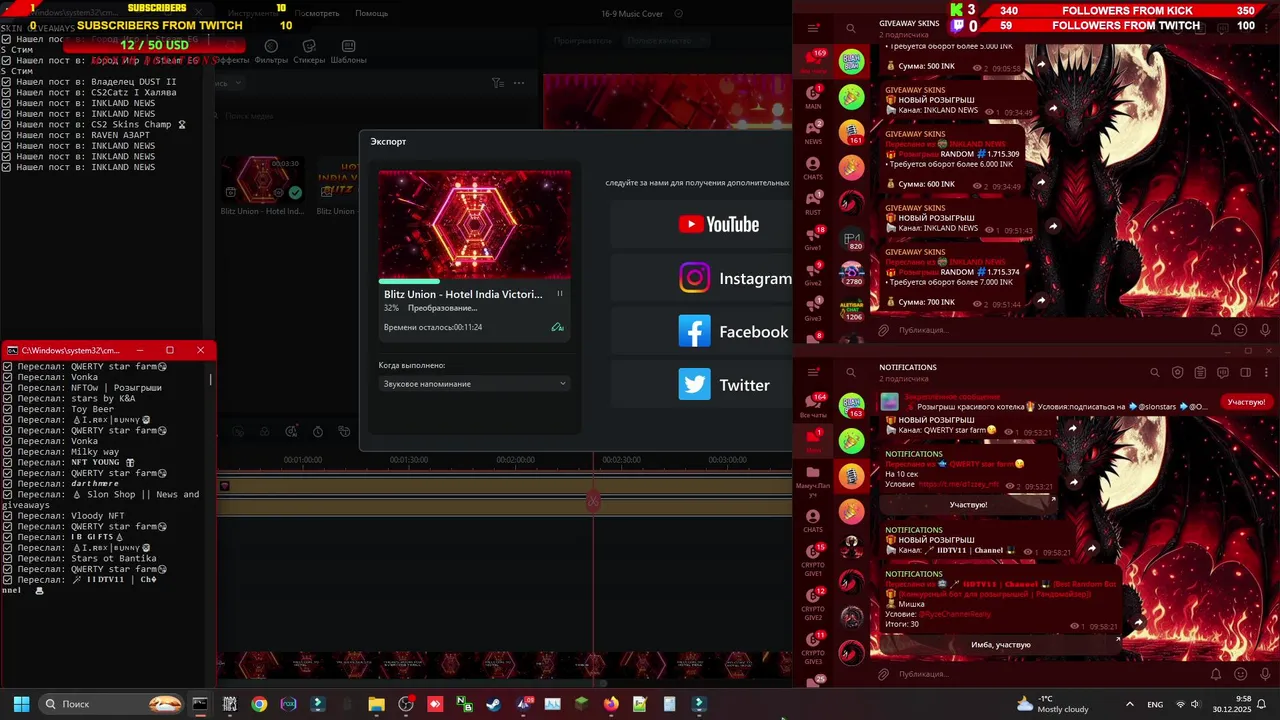The height and width of the screenshot is (720, 1280).
Task: Toggle the green GPU acceleration icon in export
Action: (557, 327)
